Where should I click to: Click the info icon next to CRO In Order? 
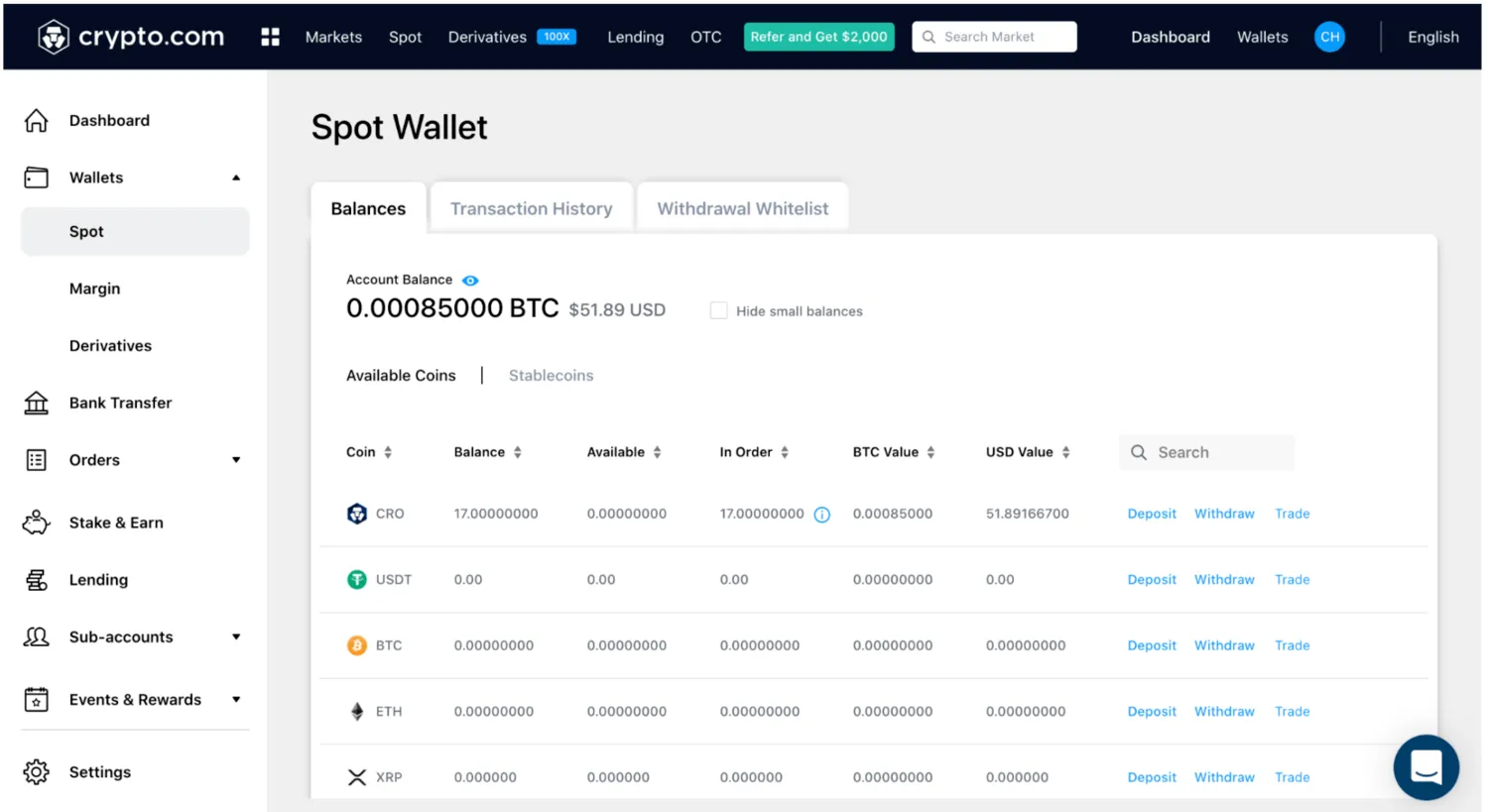[822, 515]
